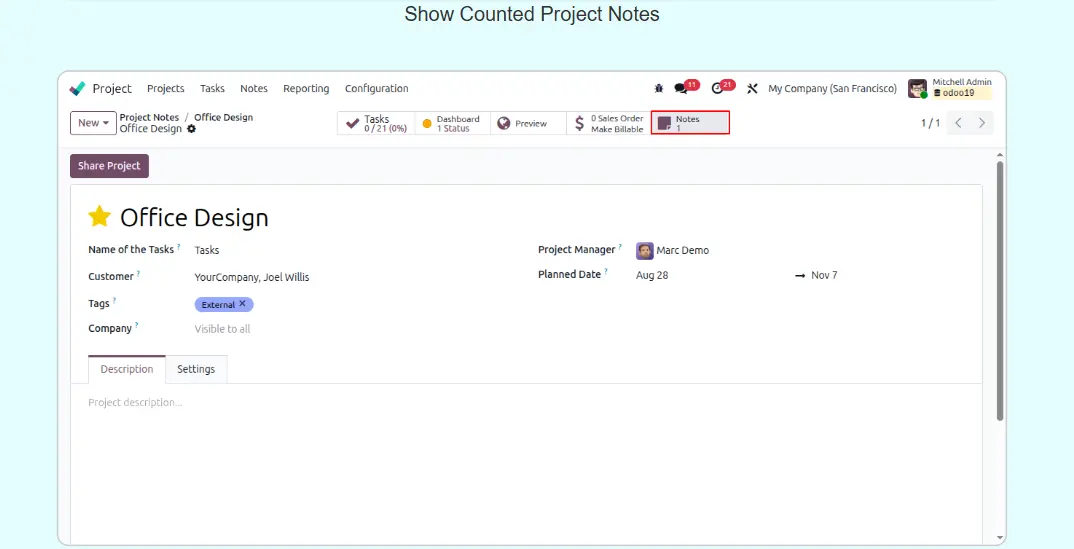Click the Share Project button

point(109,166)
